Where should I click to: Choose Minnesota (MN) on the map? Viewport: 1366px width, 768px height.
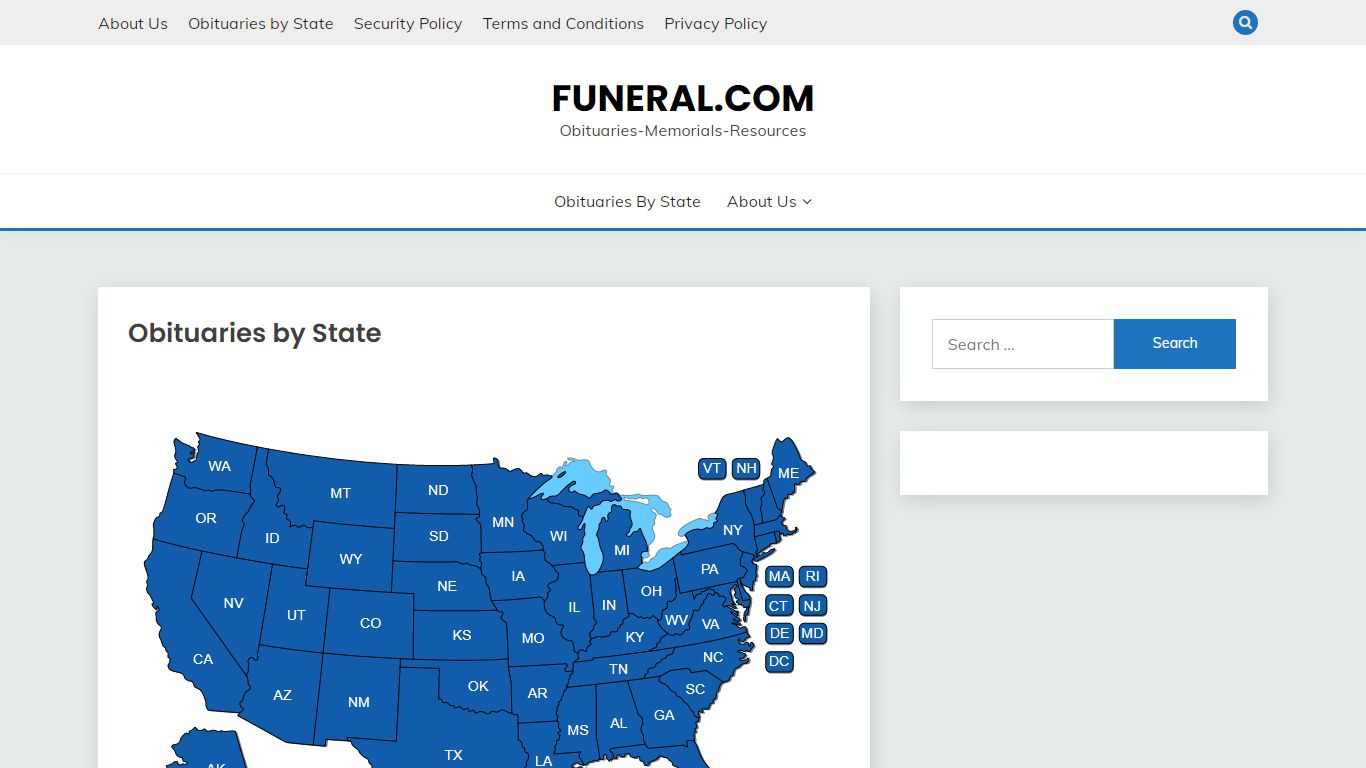(503, 522)
